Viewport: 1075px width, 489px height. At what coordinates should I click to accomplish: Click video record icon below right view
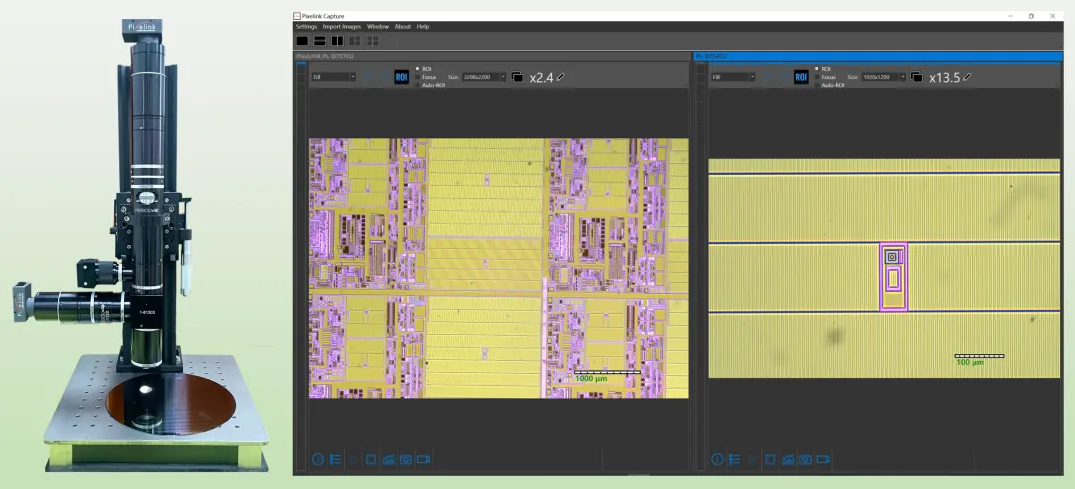click(x=822, y=459)
